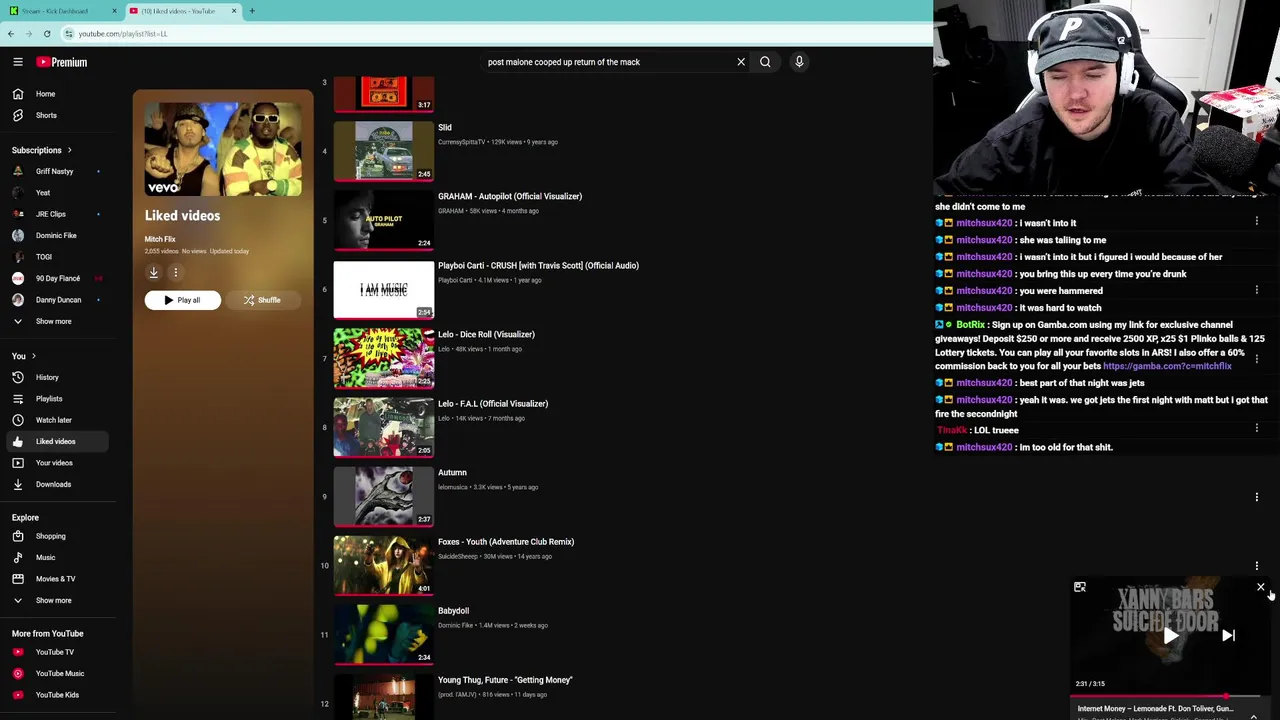The height and width of the screenshot is (720, 1280).
Task: Go back in browser
Action: tap(11, 34)
